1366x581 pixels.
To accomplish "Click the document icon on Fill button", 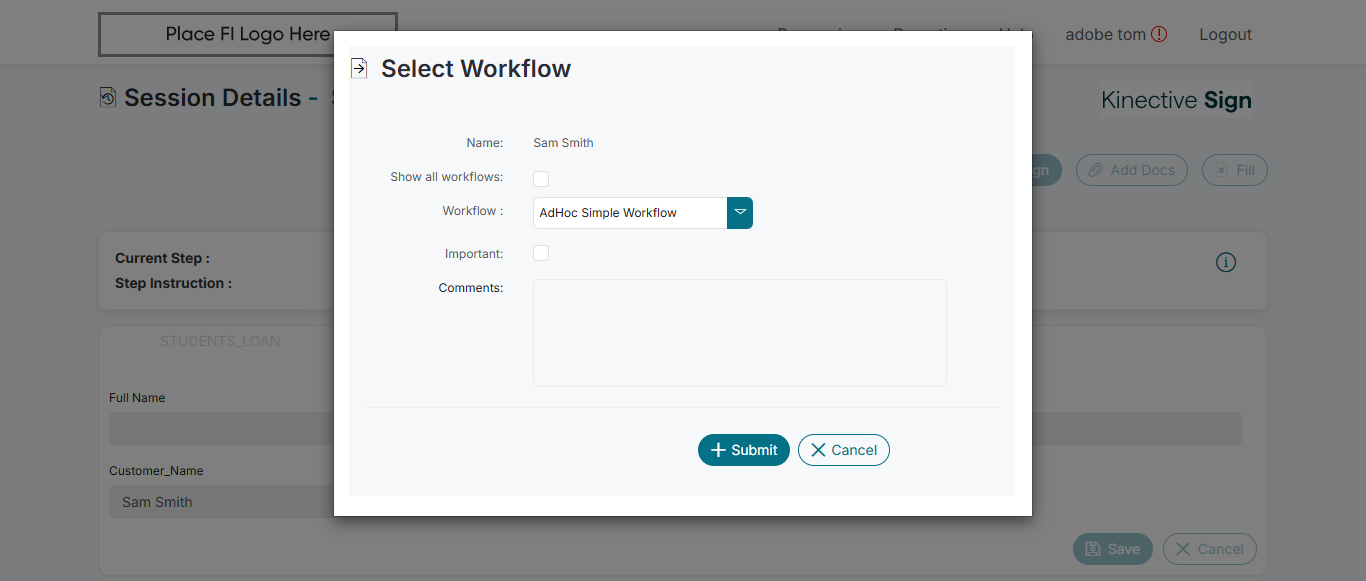I will (1221, 170).
